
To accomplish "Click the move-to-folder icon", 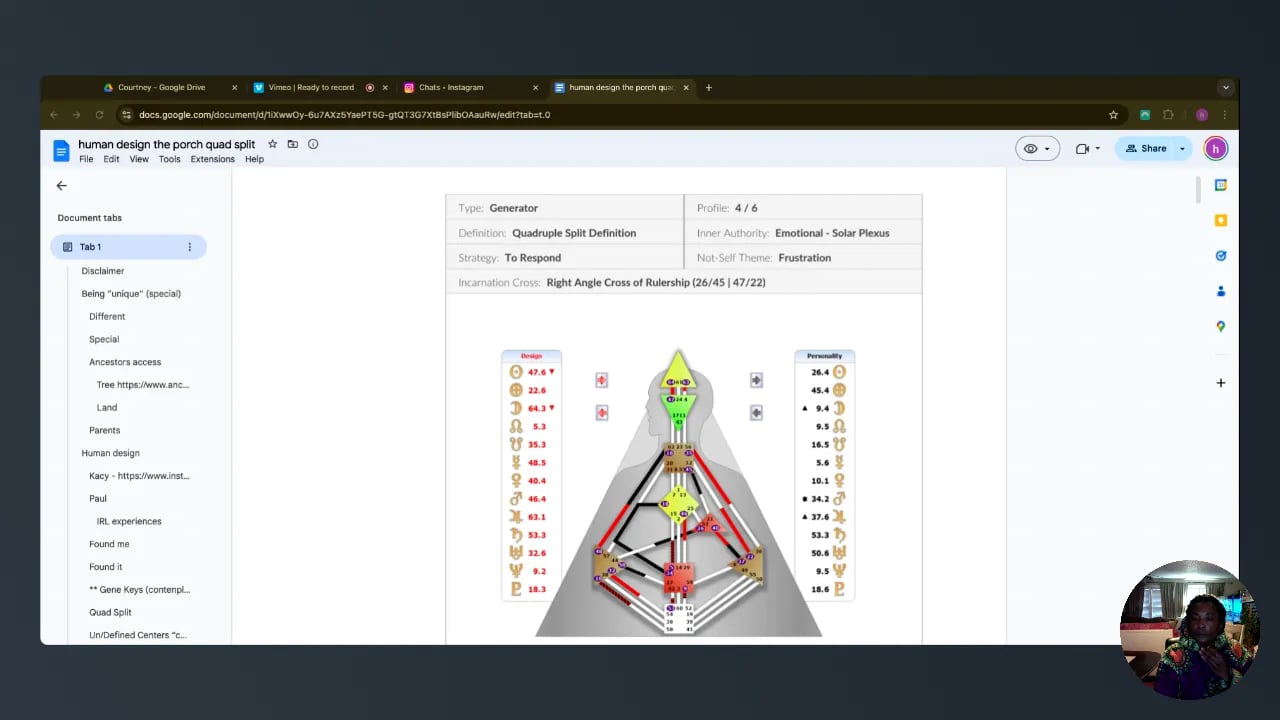I will (292, 144).
